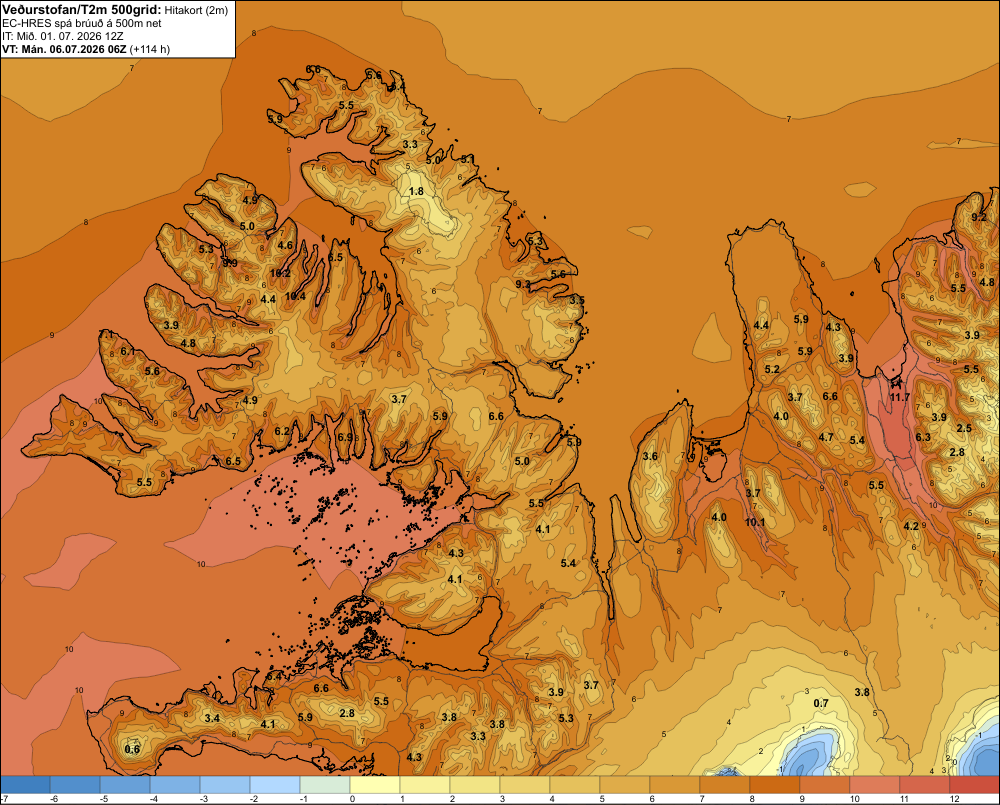1000x805 pixels.
Task: Click the 4.6 temperature value
Action: [285, 245]
